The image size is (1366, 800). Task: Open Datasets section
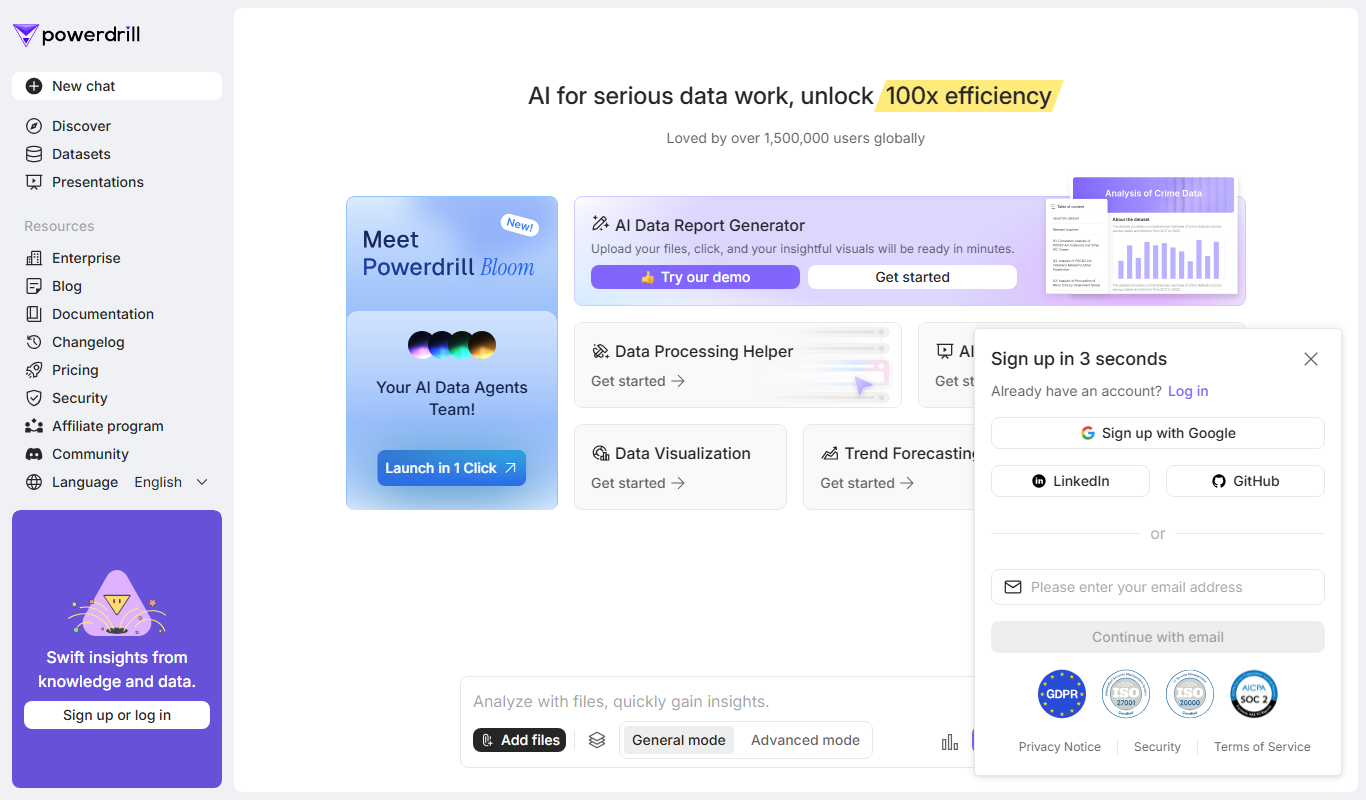[x=117, y=154]
